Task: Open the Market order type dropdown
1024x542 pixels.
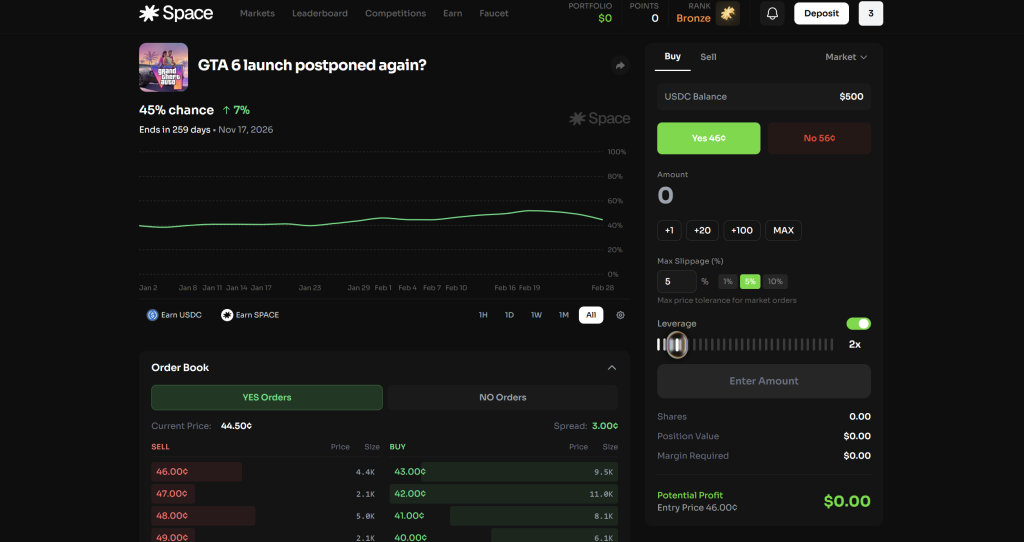Action: [x=846, y=57]
